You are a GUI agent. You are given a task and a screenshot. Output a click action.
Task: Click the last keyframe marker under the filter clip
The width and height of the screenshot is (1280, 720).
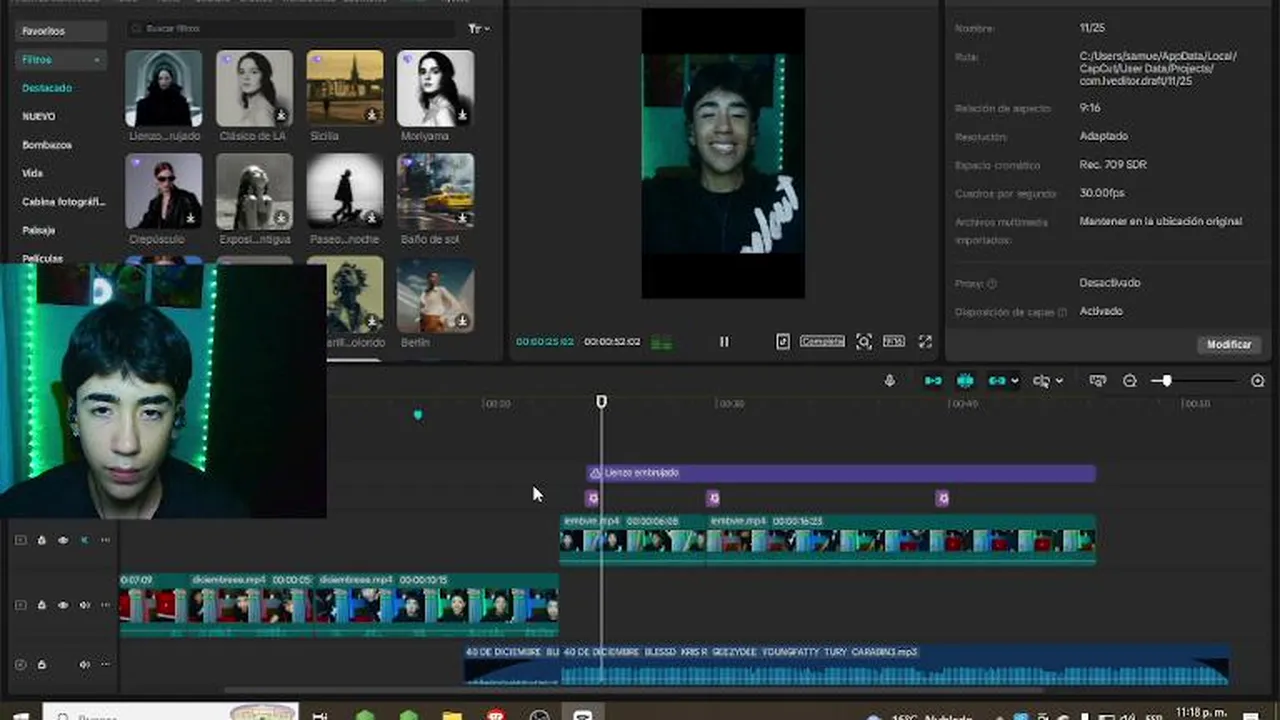pyautogui.click(x=942, y=498)
